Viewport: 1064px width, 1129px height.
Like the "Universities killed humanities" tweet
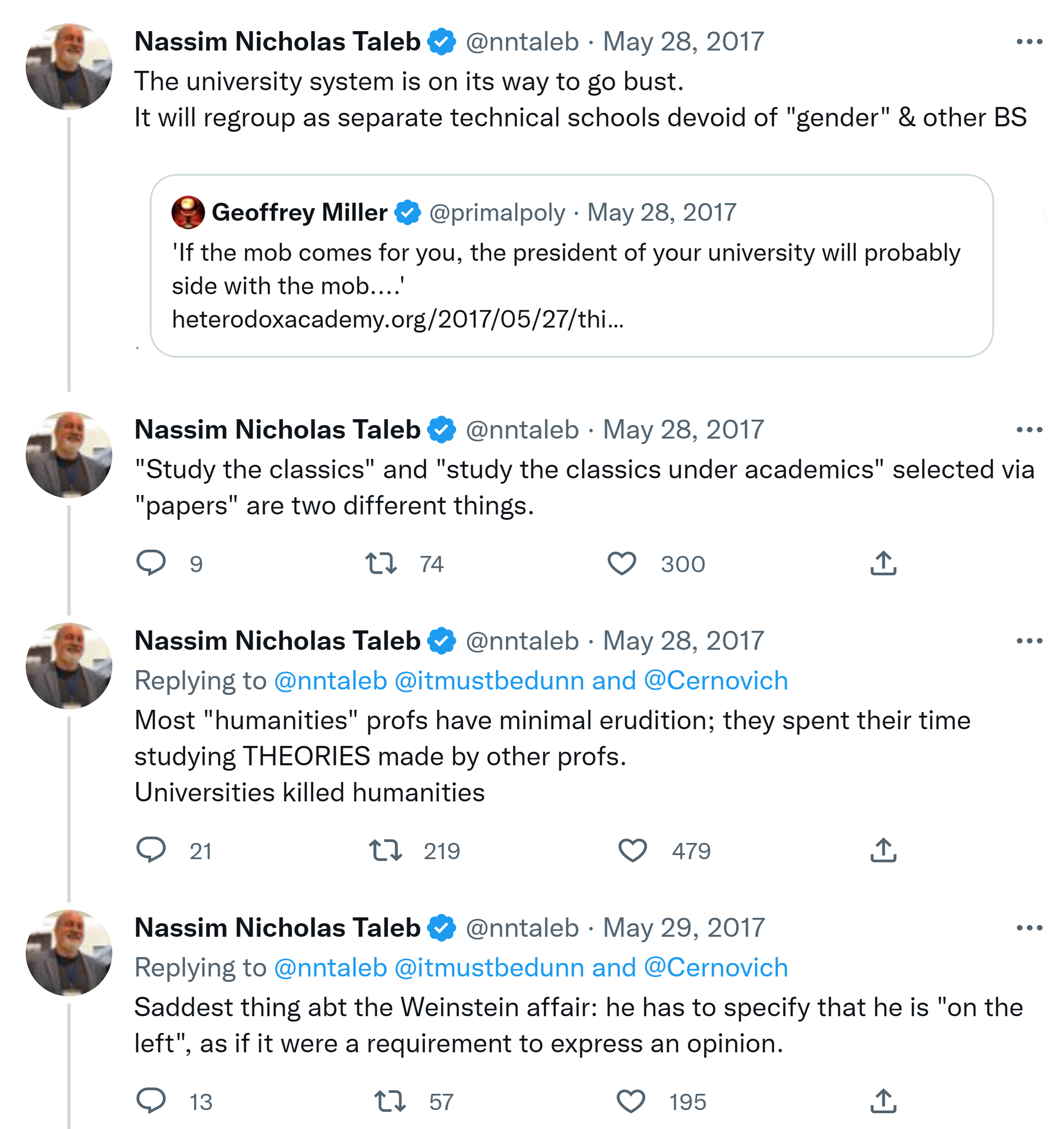pyautogui.click(x=632, y=851)
